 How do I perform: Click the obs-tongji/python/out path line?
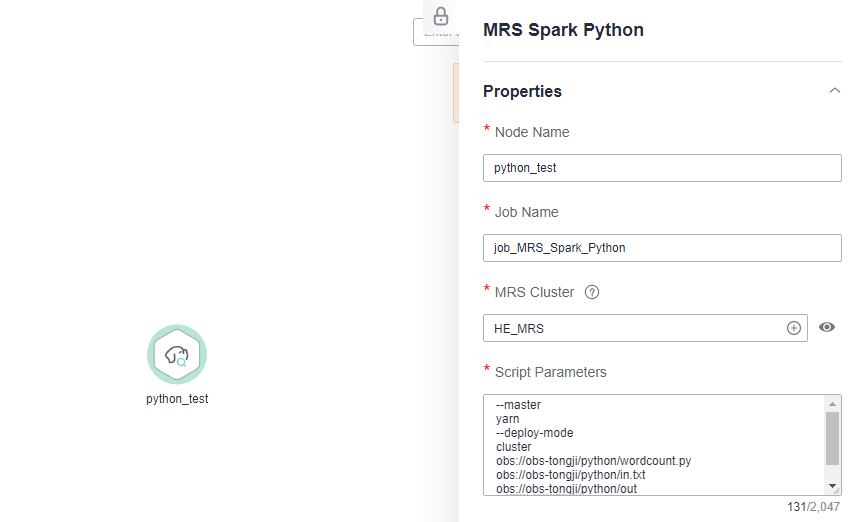tap(566, 489)
